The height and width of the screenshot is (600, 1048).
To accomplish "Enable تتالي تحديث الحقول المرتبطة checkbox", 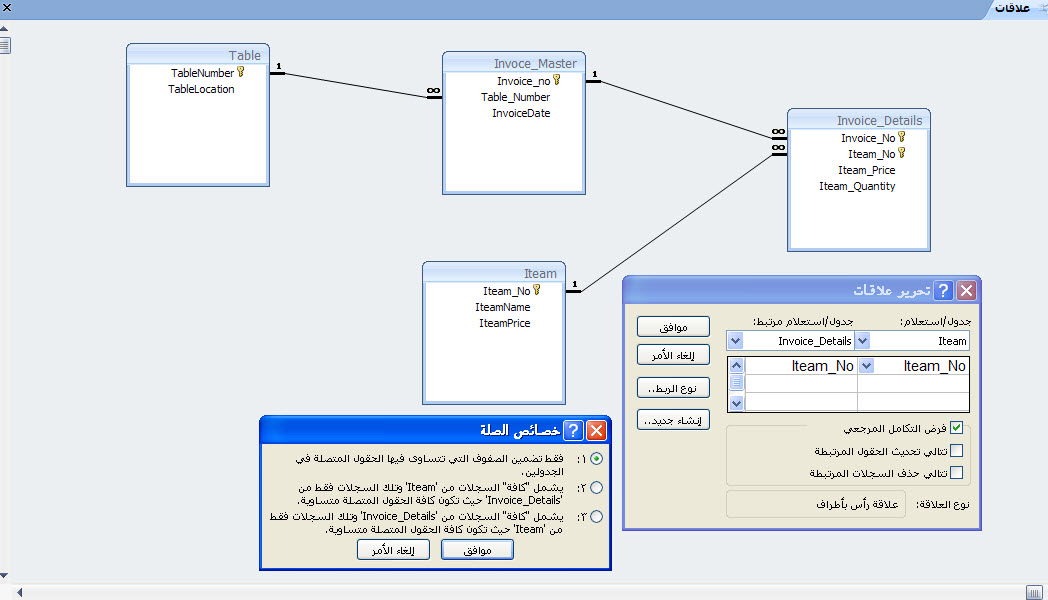I will coord(956,451).
